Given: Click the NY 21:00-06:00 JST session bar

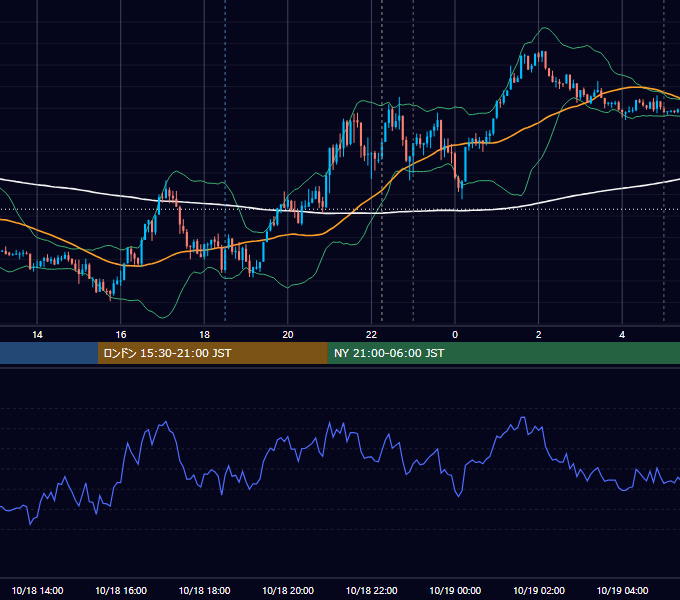Looking at the screenshot, I should tap(503, 353).
